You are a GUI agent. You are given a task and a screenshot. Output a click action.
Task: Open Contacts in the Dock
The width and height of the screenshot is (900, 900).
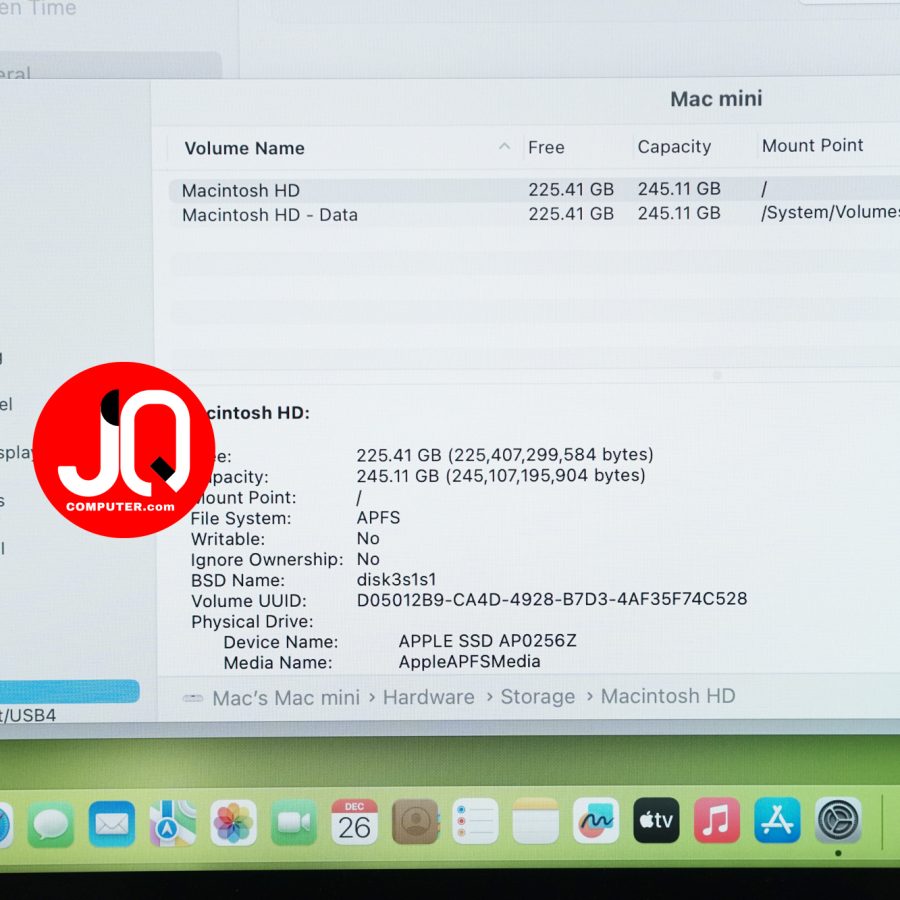(415, 822)
